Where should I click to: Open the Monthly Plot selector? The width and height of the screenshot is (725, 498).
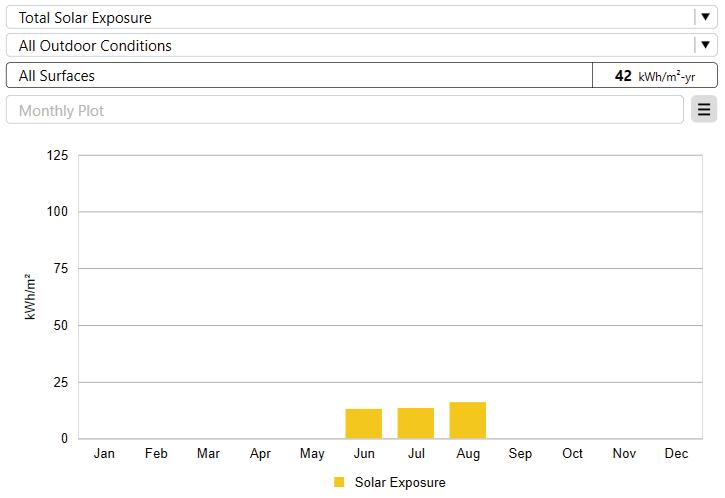345,110
